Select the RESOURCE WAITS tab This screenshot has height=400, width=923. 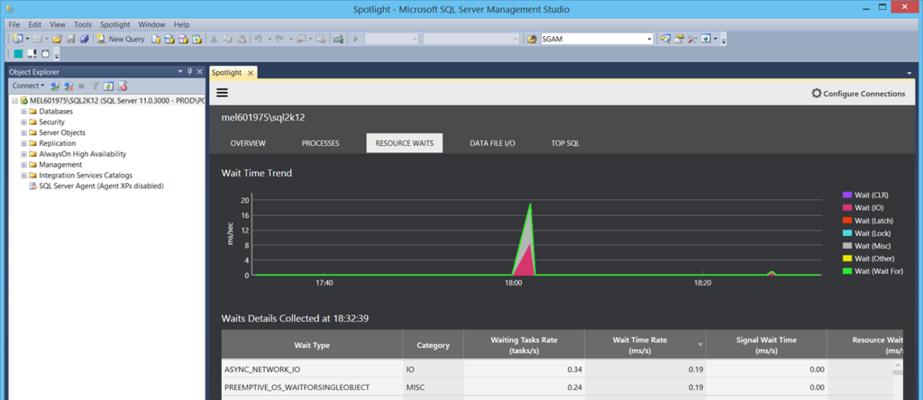pos(404,143)
